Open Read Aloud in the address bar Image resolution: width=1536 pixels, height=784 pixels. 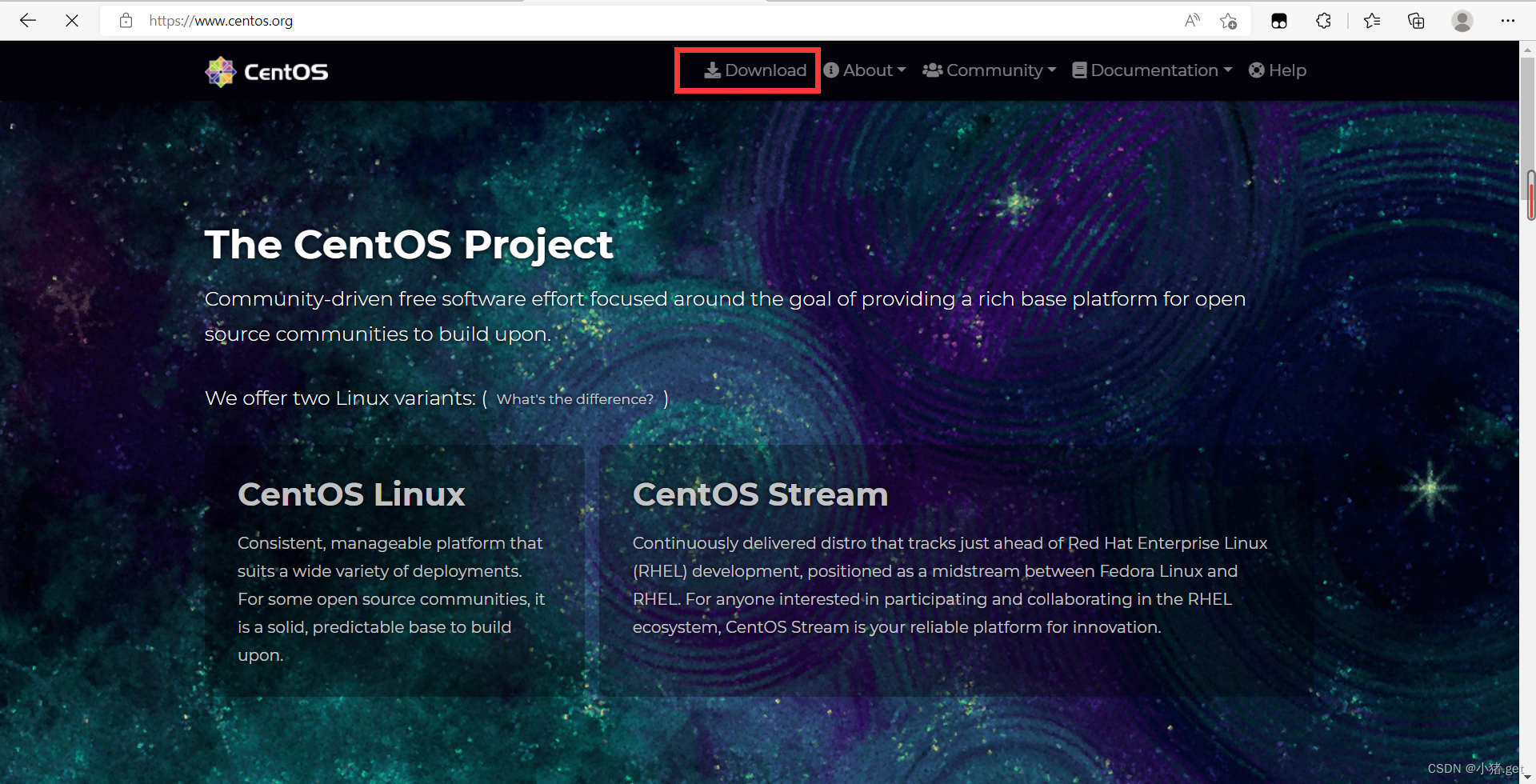pos(1192,21)
